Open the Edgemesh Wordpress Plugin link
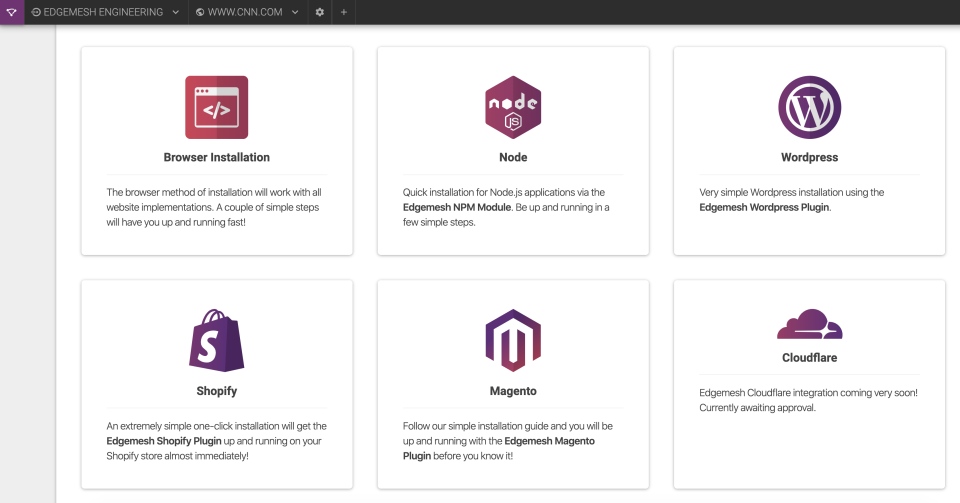Viewport: 960px width, 503px height. [764, 207]
